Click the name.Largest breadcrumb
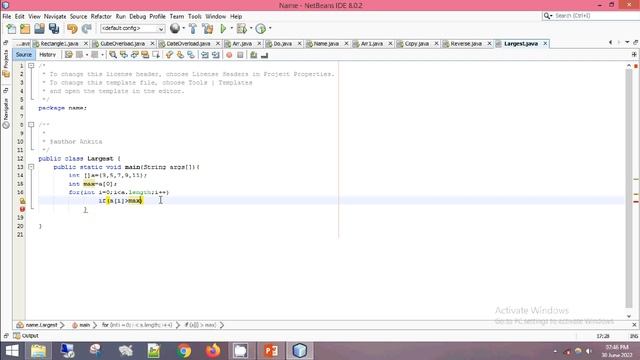The image size is (640, 360). tap(38, 325)
